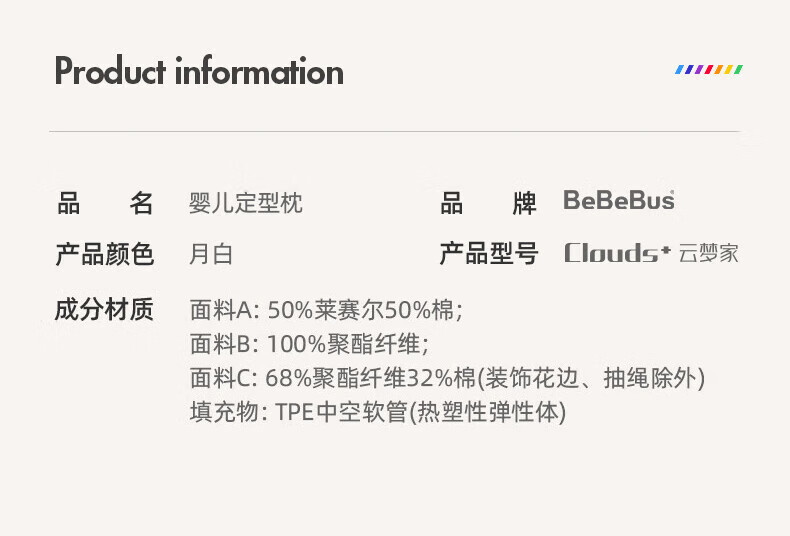Click the 云梦家 text beside Clouds+
Screen dimensions: 790x536
708,253
